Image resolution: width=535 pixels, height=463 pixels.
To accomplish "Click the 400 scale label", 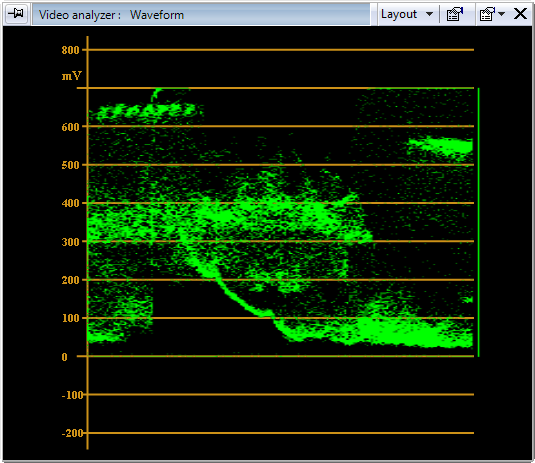I will pos(70,203).
